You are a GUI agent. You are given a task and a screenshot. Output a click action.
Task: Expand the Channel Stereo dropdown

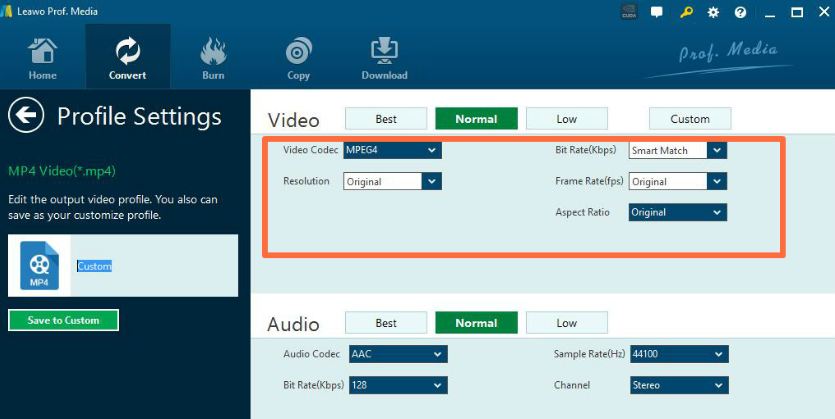(x=680, y=385)
